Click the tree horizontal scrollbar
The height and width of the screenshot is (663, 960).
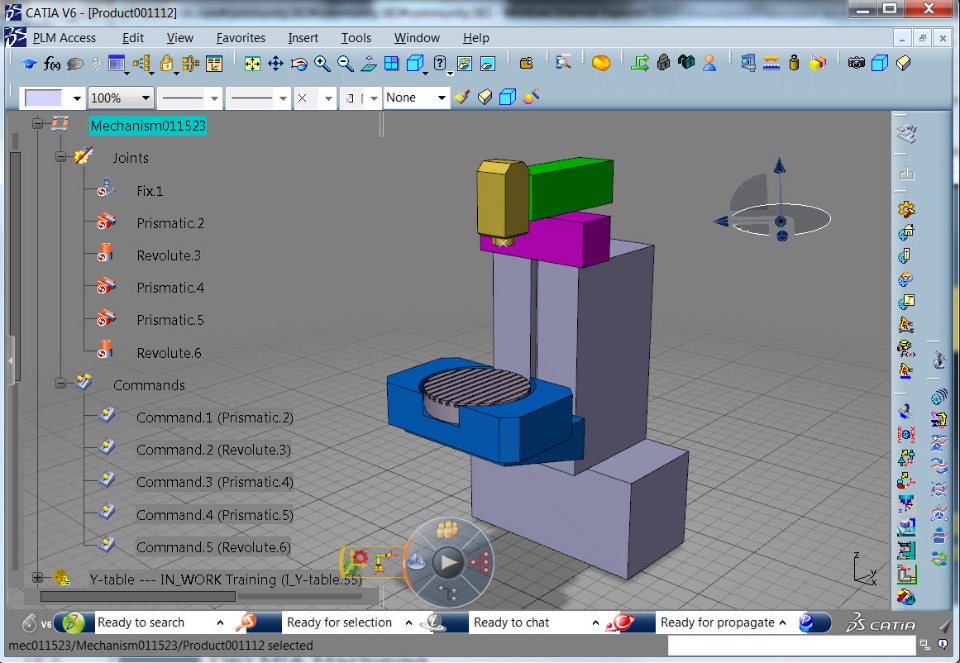pyautogui.click(x=138, y=596)
